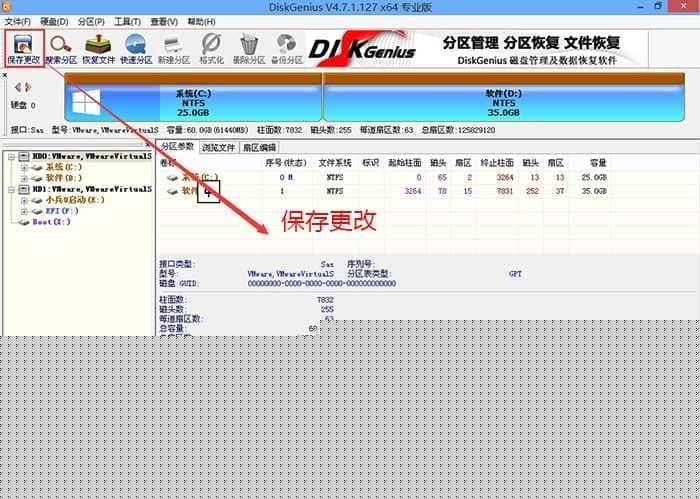The image size is (700, 499).
Task: Click the 搜索分区 magnifier toolbar icon
Action: [x=61, y=49]
